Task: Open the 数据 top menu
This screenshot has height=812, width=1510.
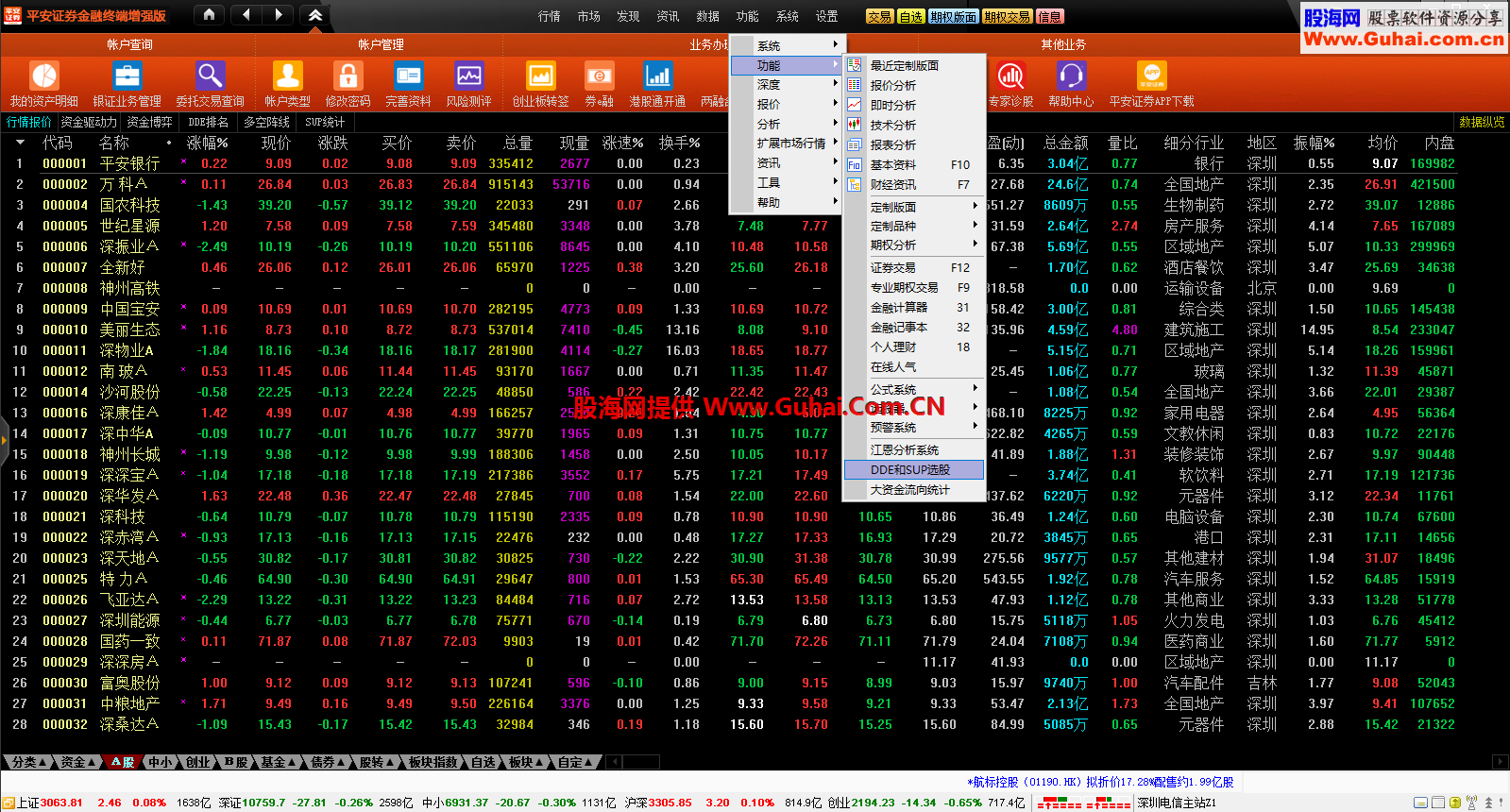Action: (x=707, y=16)
